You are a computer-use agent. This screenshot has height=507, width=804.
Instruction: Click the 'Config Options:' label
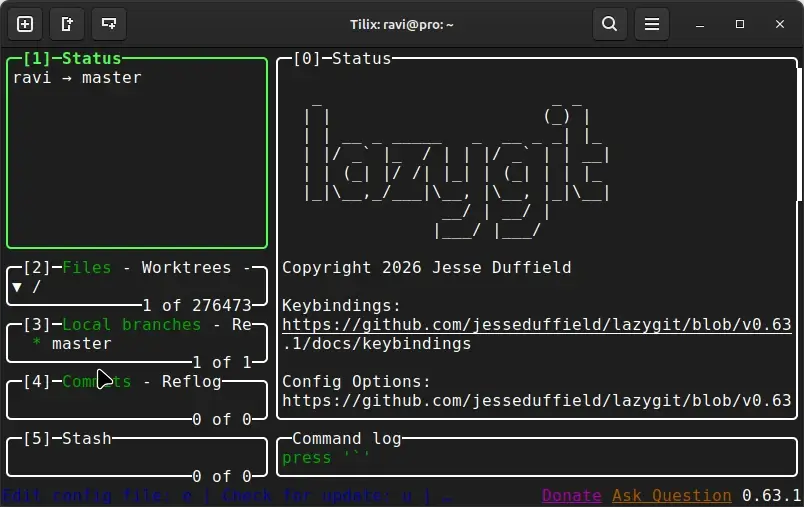[x=356, y=381]
